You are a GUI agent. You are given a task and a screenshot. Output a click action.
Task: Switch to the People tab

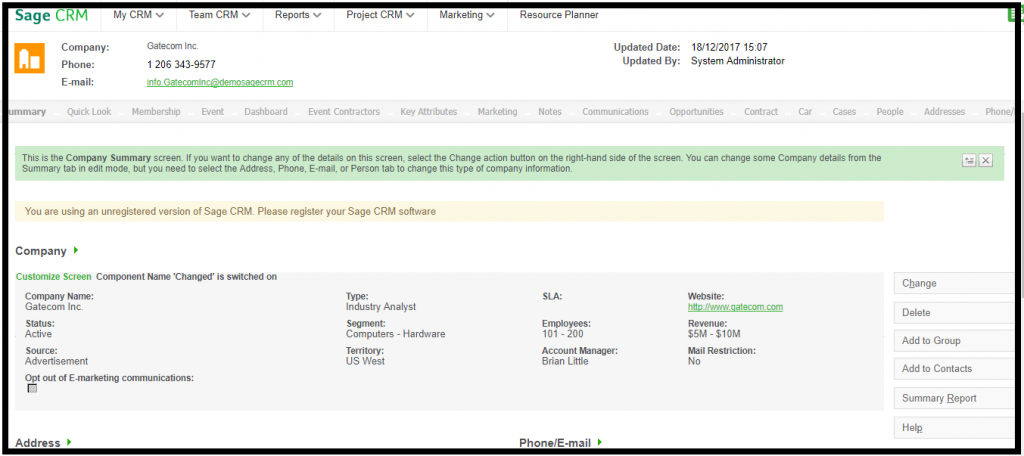890,112
